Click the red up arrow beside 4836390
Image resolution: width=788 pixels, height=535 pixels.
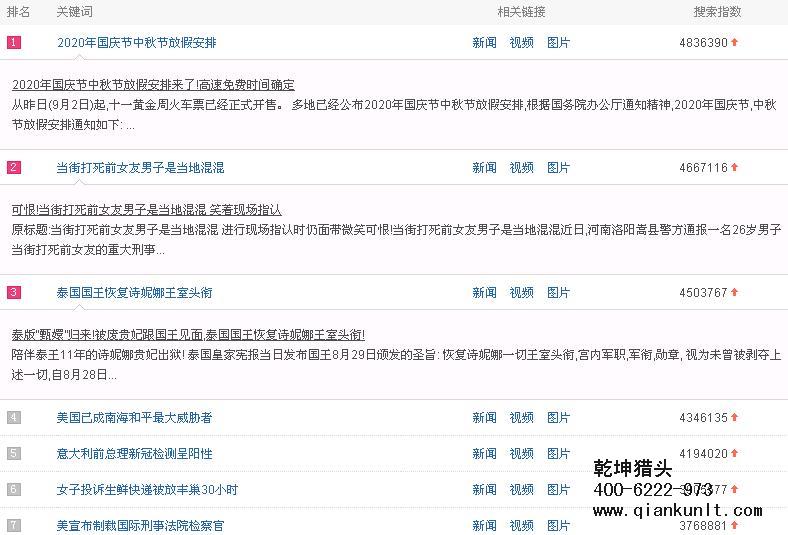click(734, 43)
